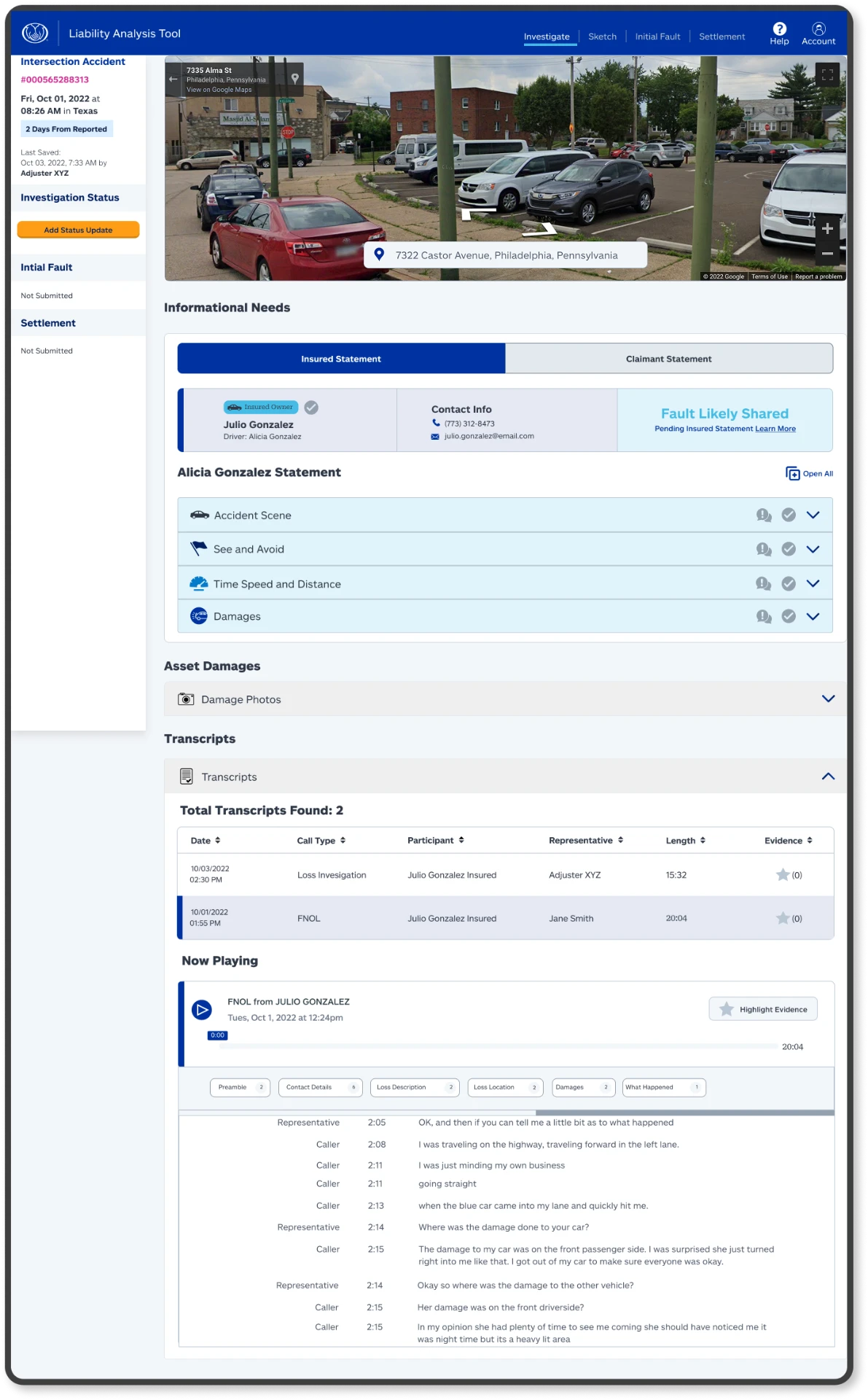Toggle the See and Avoid completed checkmark

[789, 549]
